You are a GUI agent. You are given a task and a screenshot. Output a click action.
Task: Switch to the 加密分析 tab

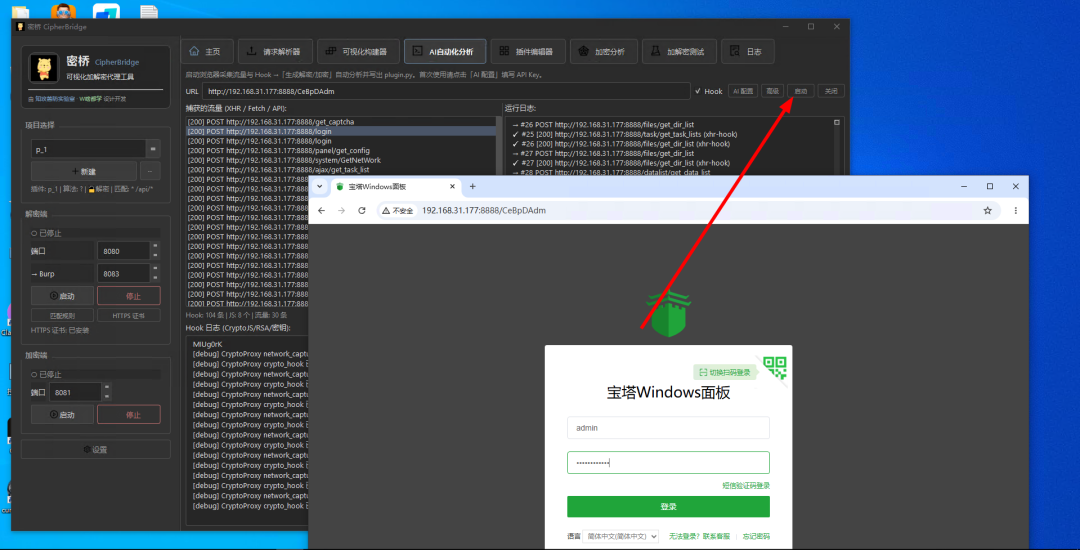603,52
